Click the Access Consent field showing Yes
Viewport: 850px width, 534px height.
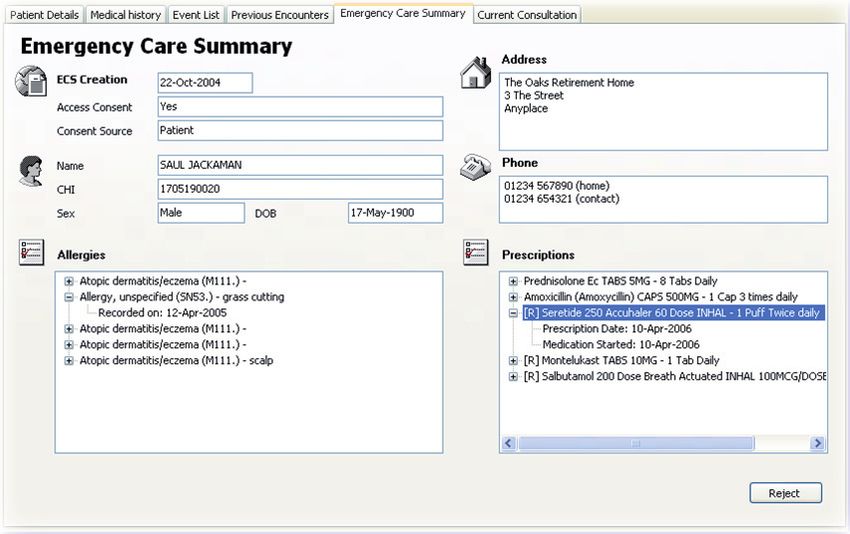(x=300, y=107)
